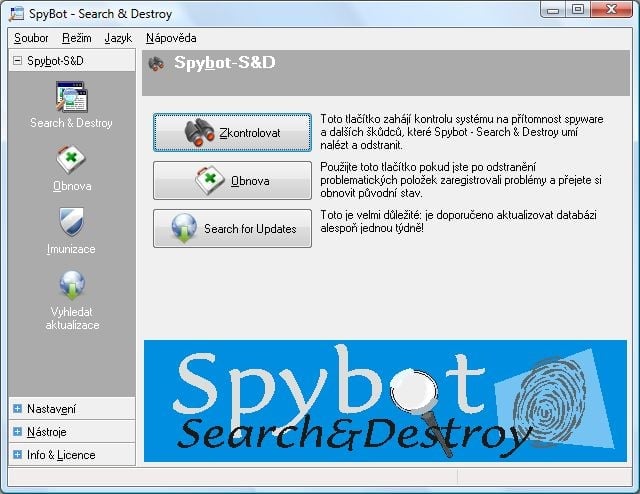
Task: Expand the Nastavení section
Action: pos(18,409)
